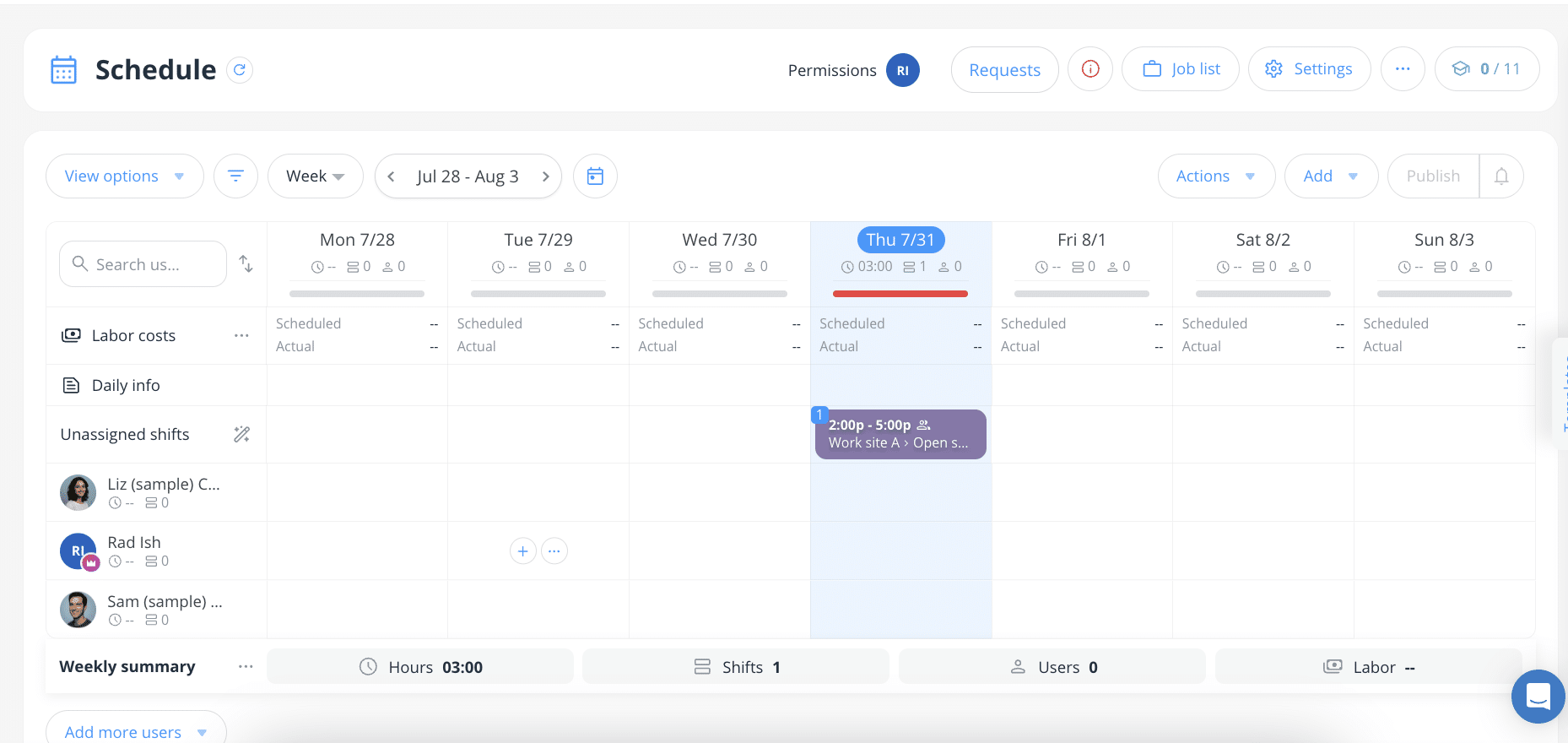This screenshot has width=1568, height=743.
Task: Click the RI permissions avatar
Action: [902, 70]
